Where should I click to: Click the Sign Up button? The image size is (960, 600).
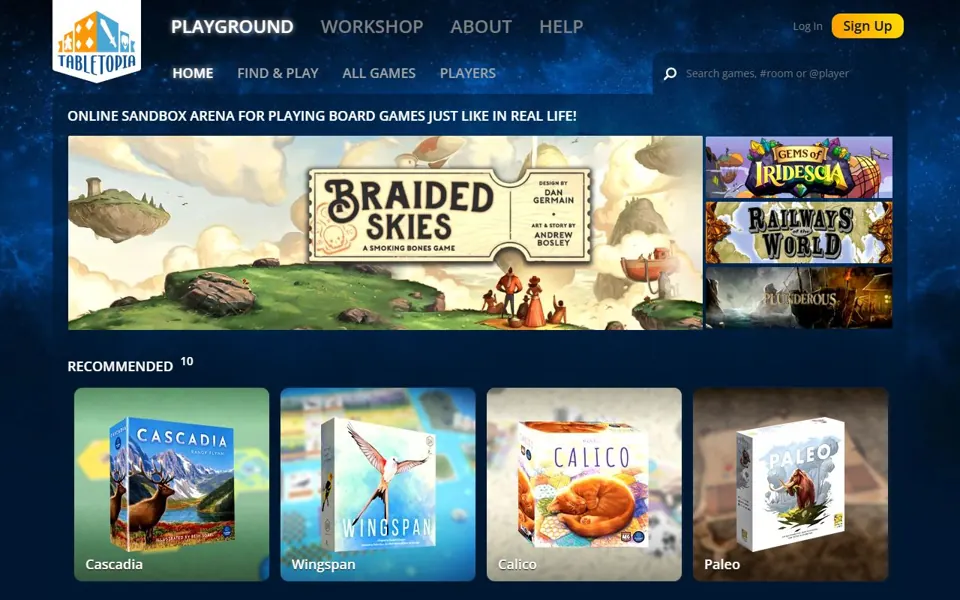pos(868,26)
